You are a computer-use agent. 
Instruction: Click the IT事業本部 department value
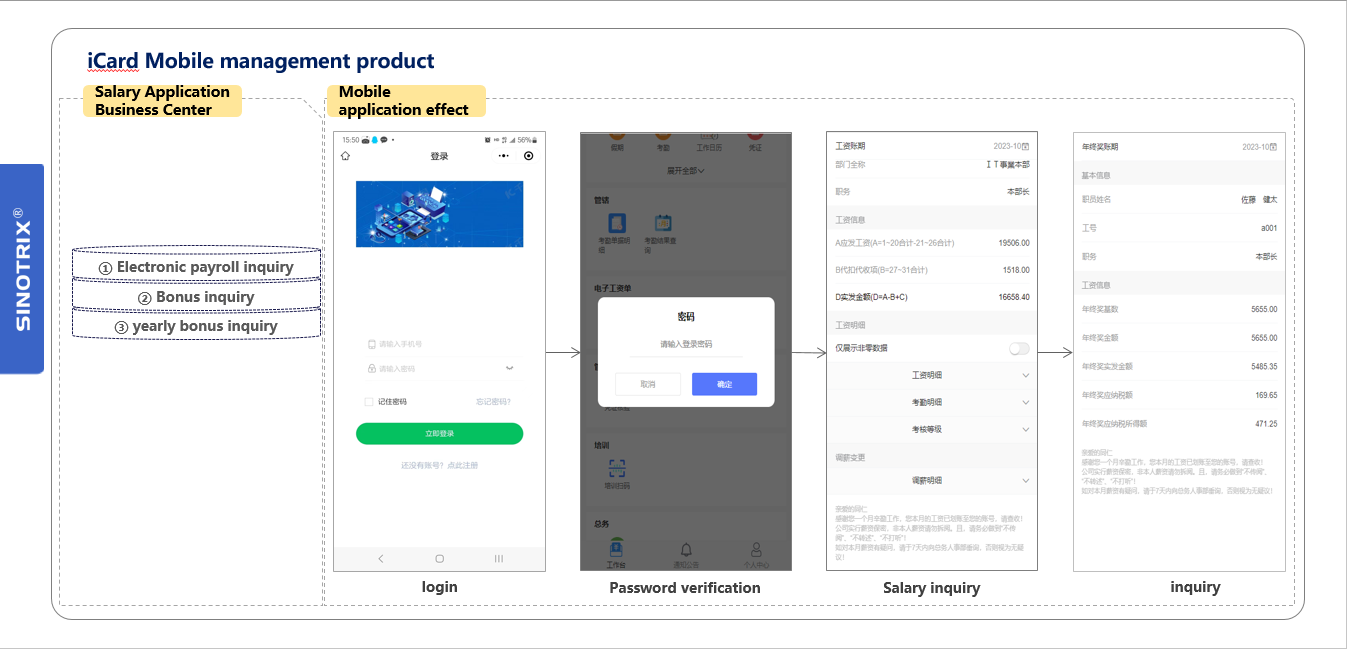pyautogui.click(x=1008, y=164)
